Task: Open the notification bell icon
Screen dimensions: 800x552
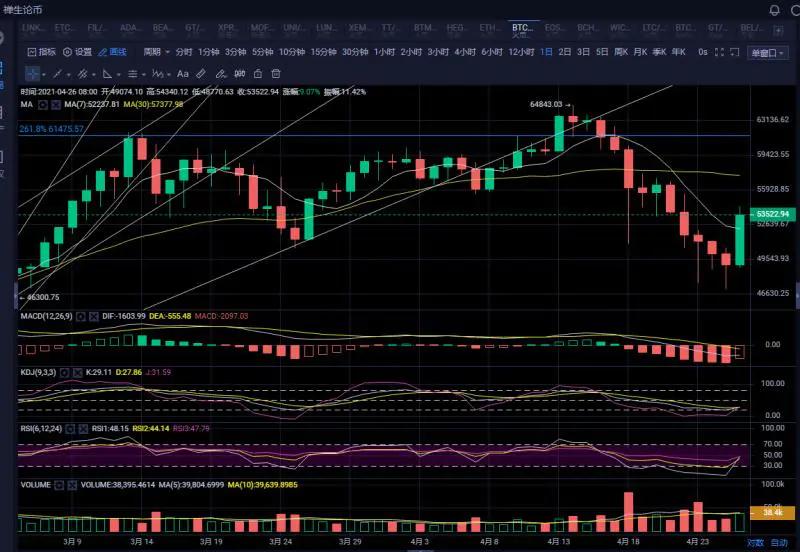Action: [x=774, y=10]
